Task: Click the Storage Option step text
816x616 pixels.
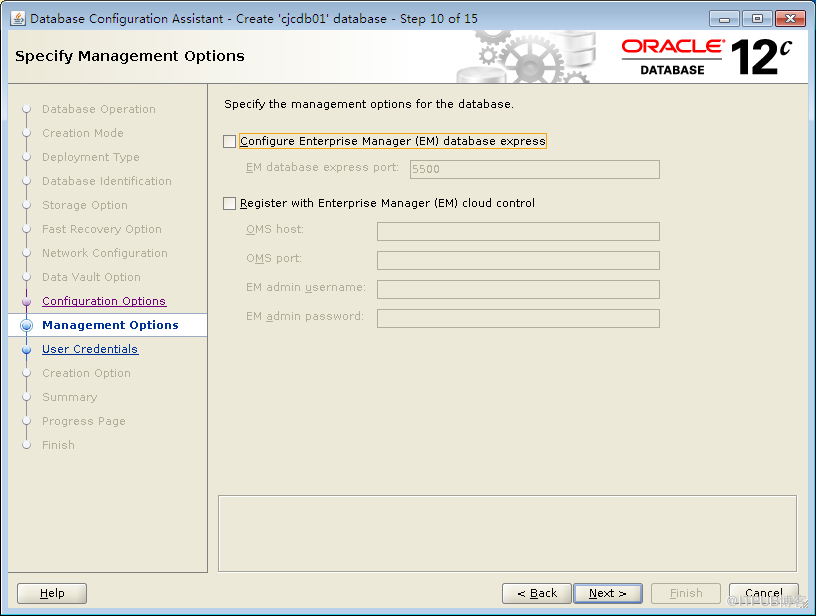Action: pos(85,205)
